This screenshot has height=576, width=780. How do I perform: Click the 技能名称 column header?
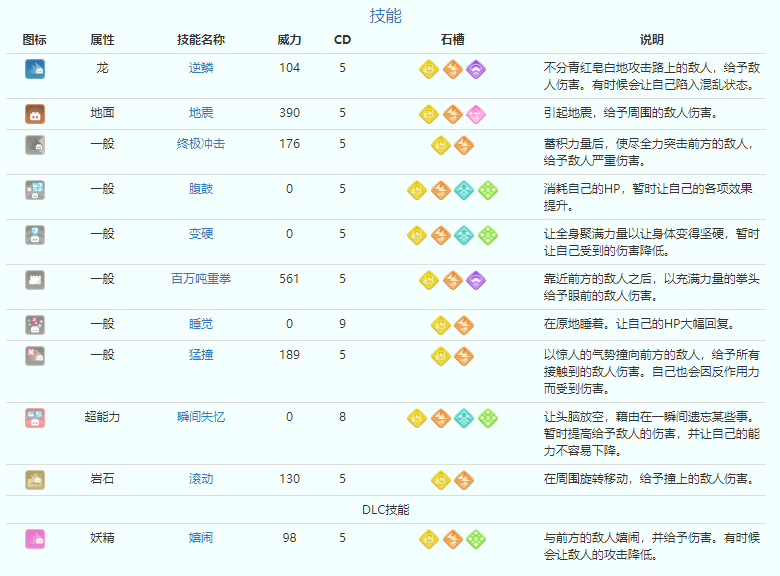[201, 40]
